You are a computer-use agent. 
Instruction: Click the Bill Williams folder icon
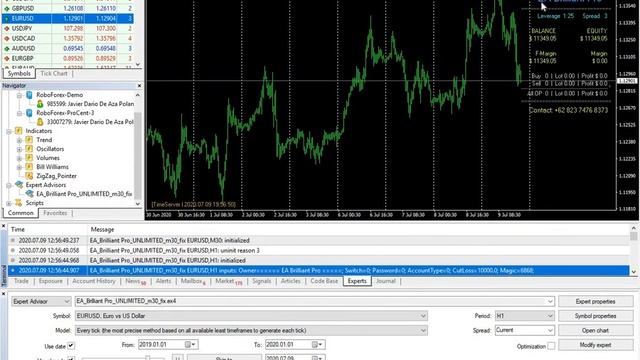coord(29,167)
